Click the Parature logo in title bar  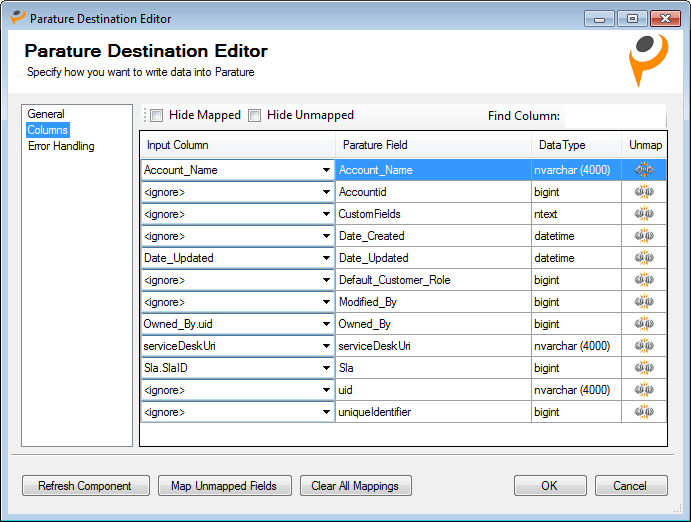[x=18, y=18]
